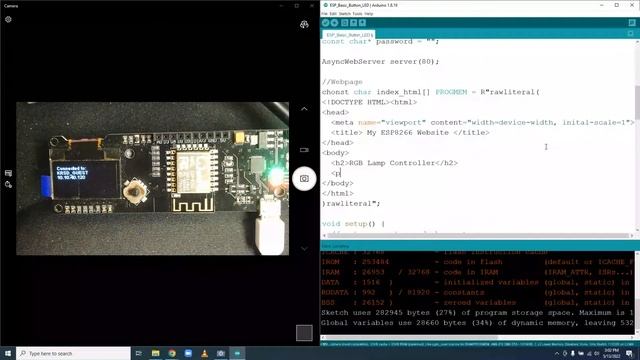Open the Sketch menu in Arduino
This screenshot has width=640, height=360.
345,14
